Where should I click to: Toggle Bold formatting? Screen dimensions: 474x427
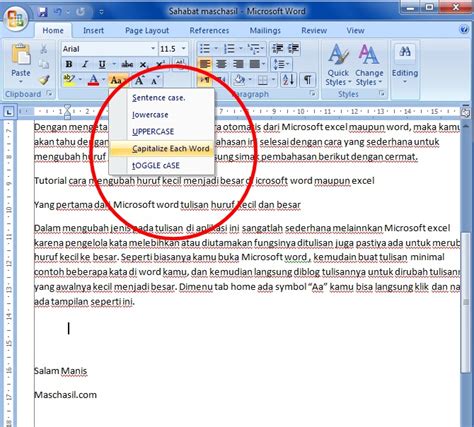[x=69, y=64]
